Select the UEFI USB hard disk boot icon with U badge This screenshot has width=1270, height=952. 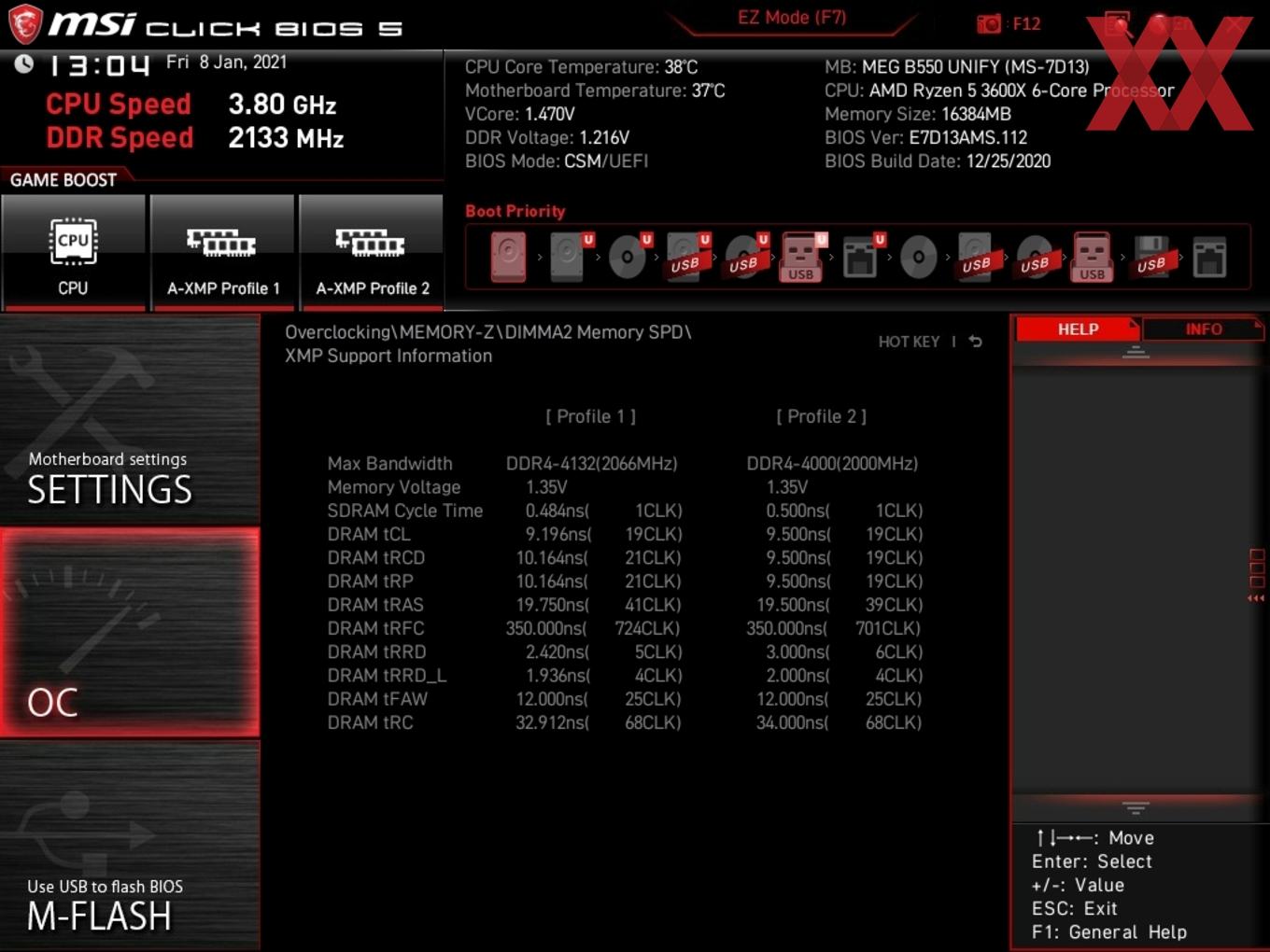point(686,257)
